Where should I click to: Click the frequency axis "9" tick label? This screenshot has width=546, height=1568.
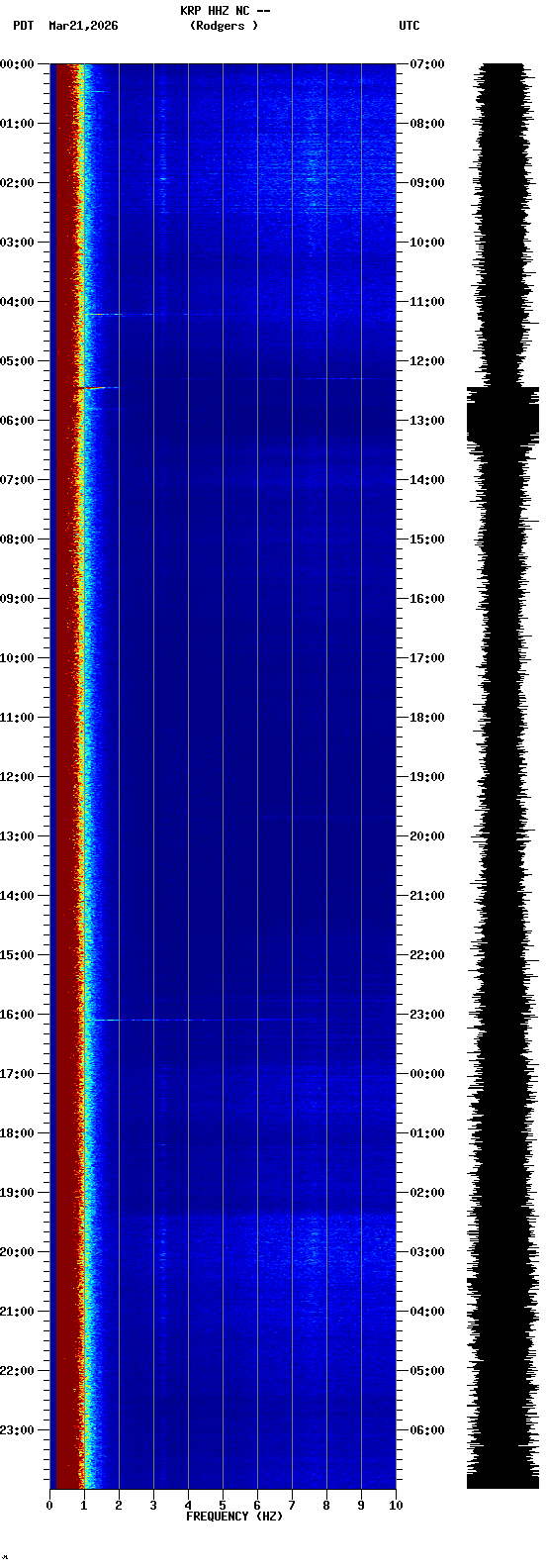click(361, 1506)
